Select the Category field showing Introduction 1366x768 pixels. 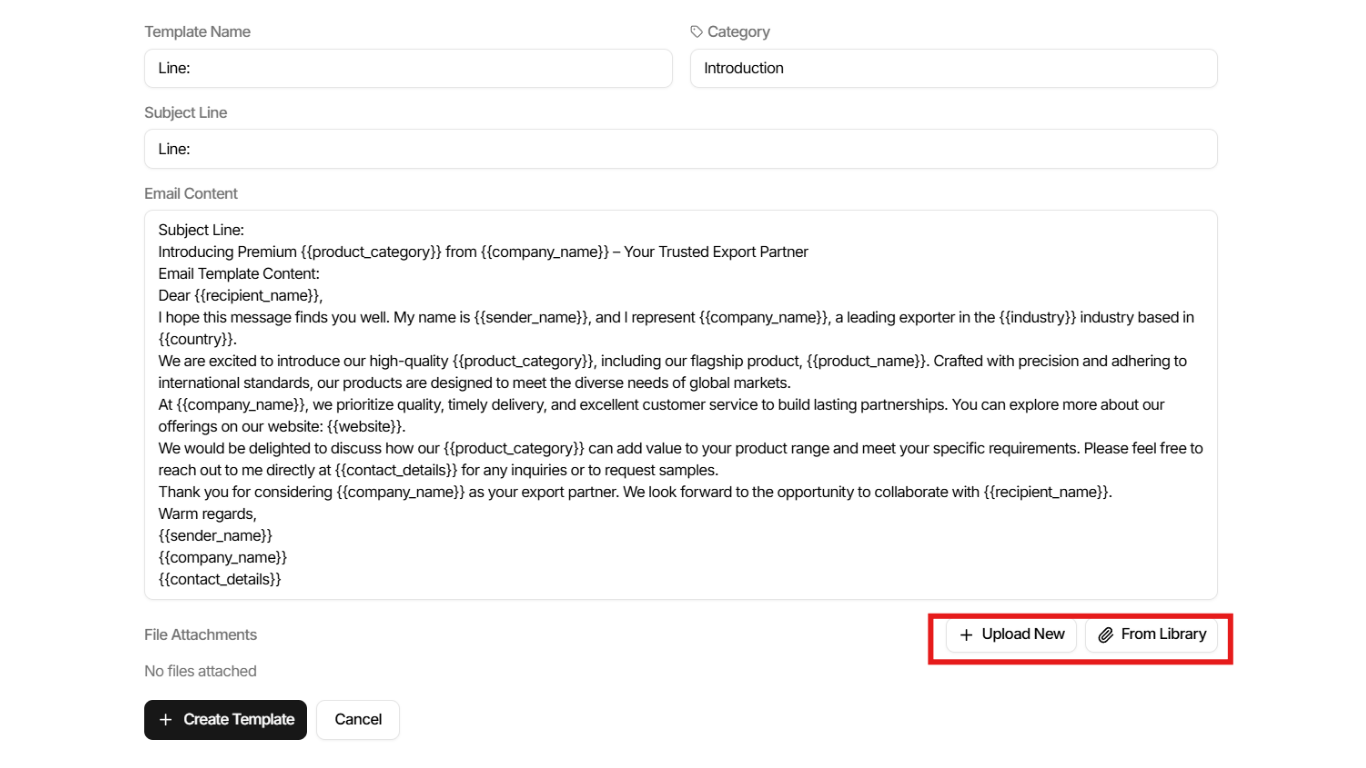click(953, 68)
